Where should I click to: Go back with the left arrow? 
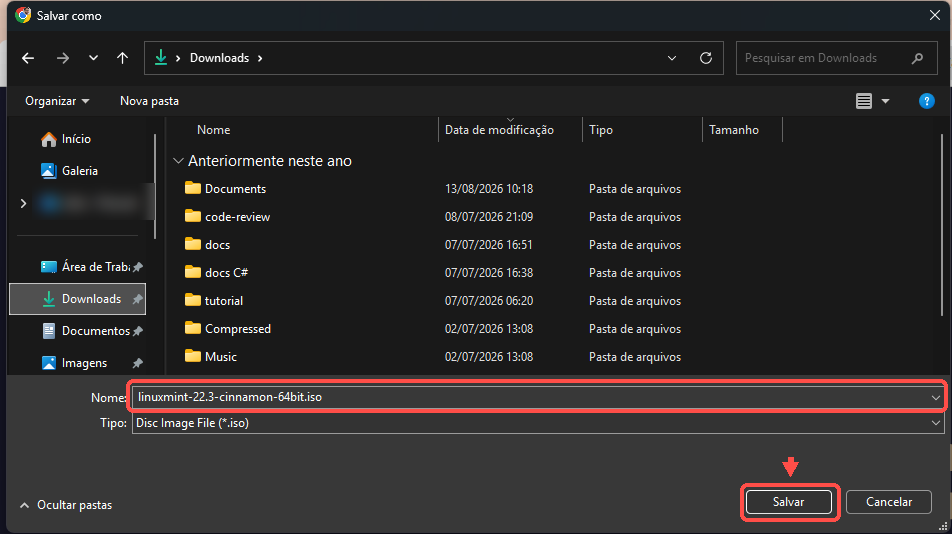coord(28,58)
